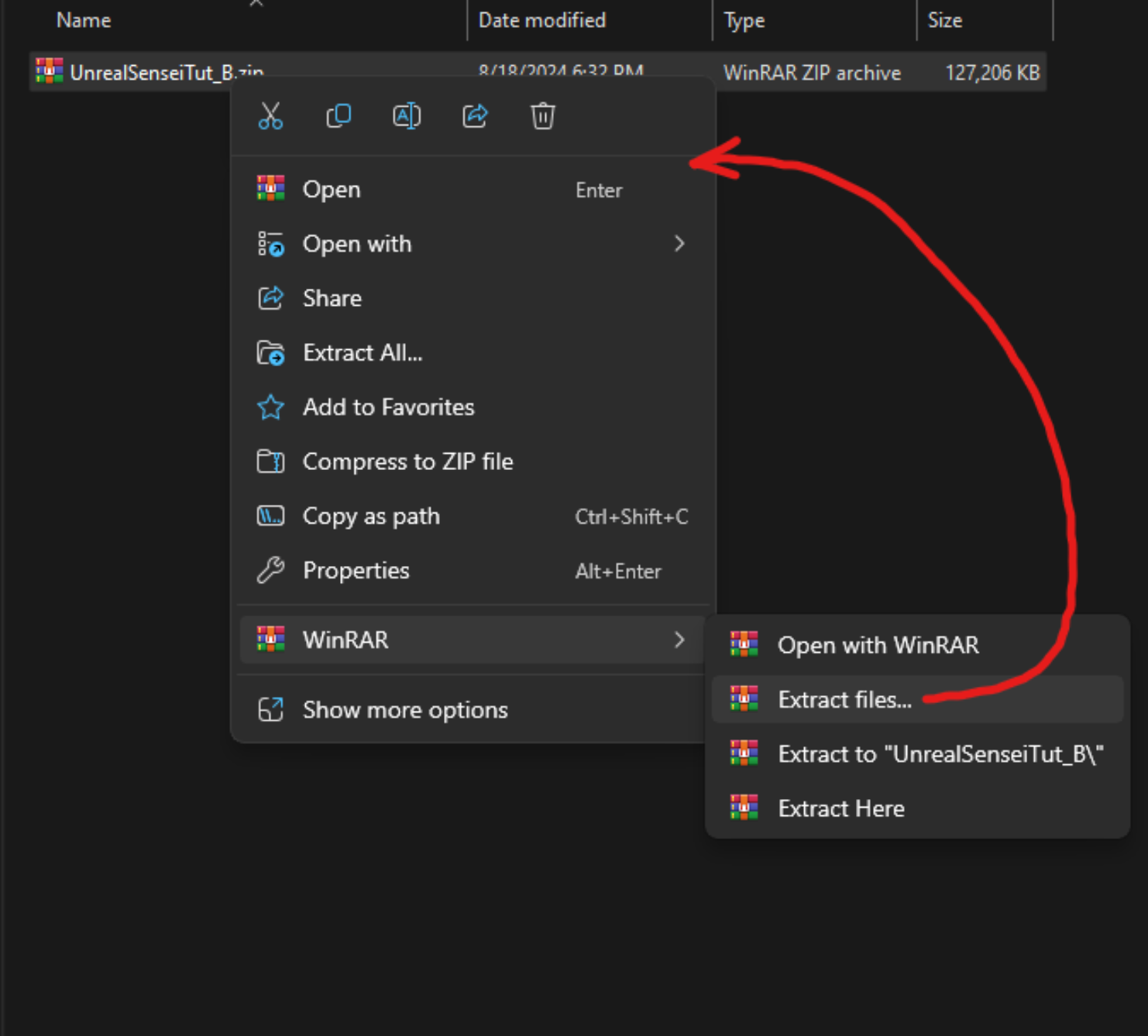Choose Open with WinRAR
This screenshot has width=1148, height=1036.
pos(878,645)
